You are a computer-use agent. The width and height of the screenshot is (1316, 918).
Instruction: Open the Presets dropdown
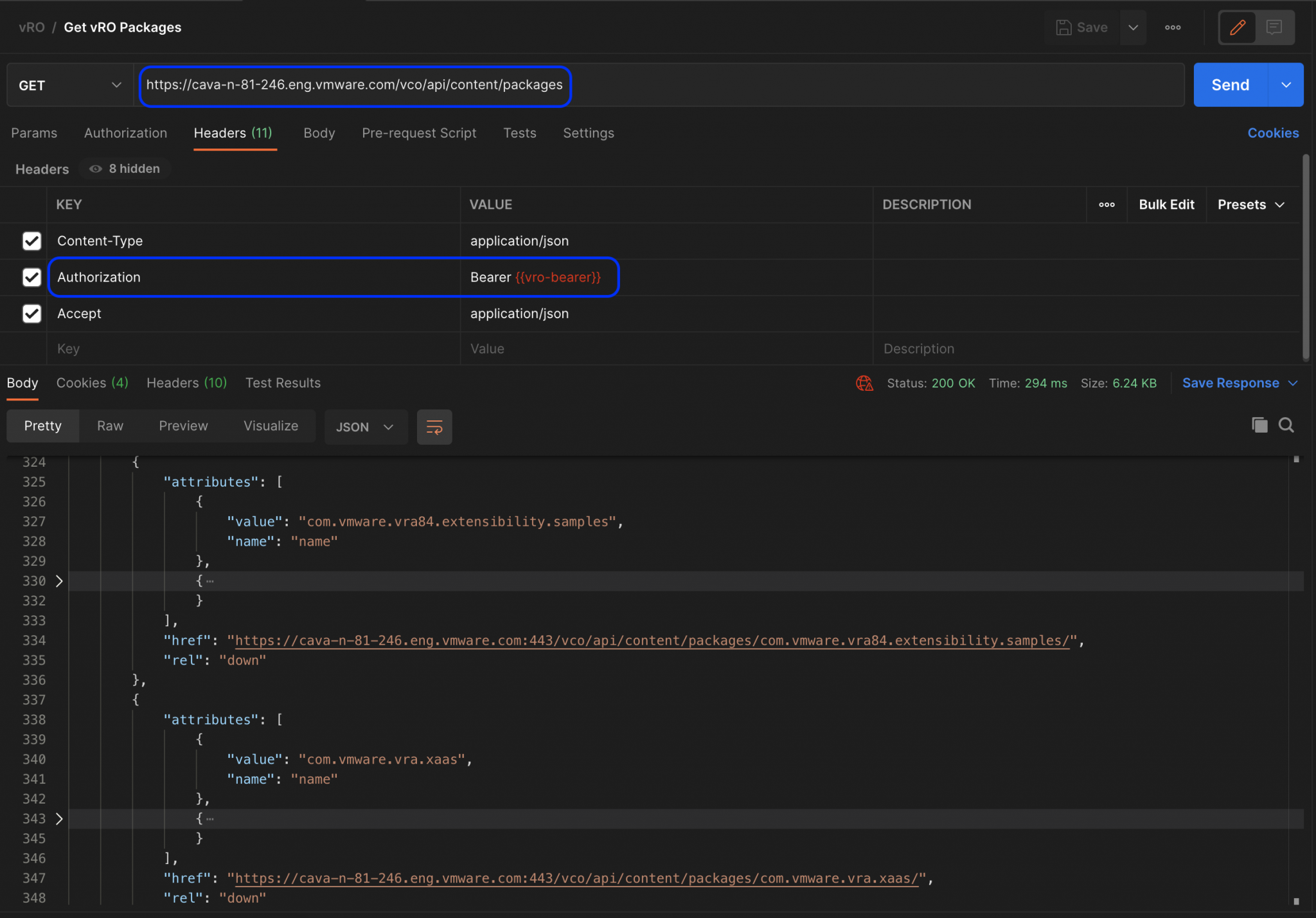tap(1250, 204)
